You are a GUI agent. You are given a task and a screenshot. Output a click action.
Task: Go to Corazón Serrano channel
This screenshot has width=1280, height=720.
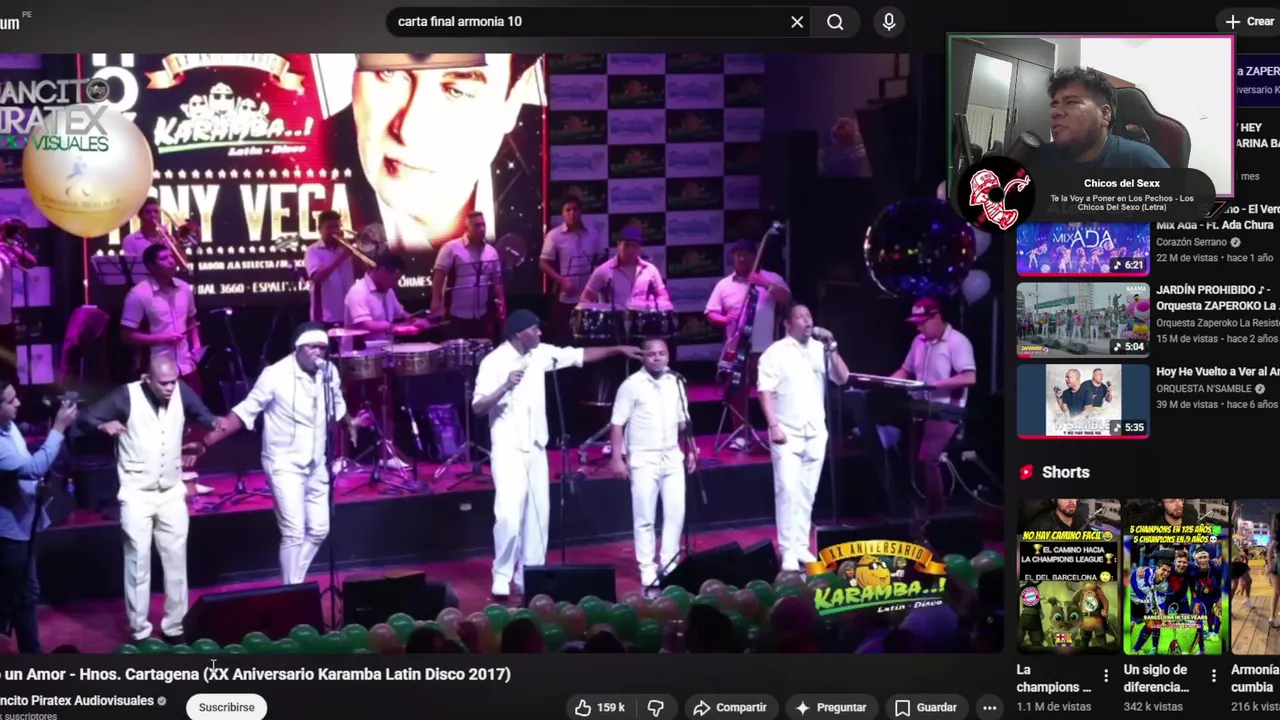(1193, 242)
